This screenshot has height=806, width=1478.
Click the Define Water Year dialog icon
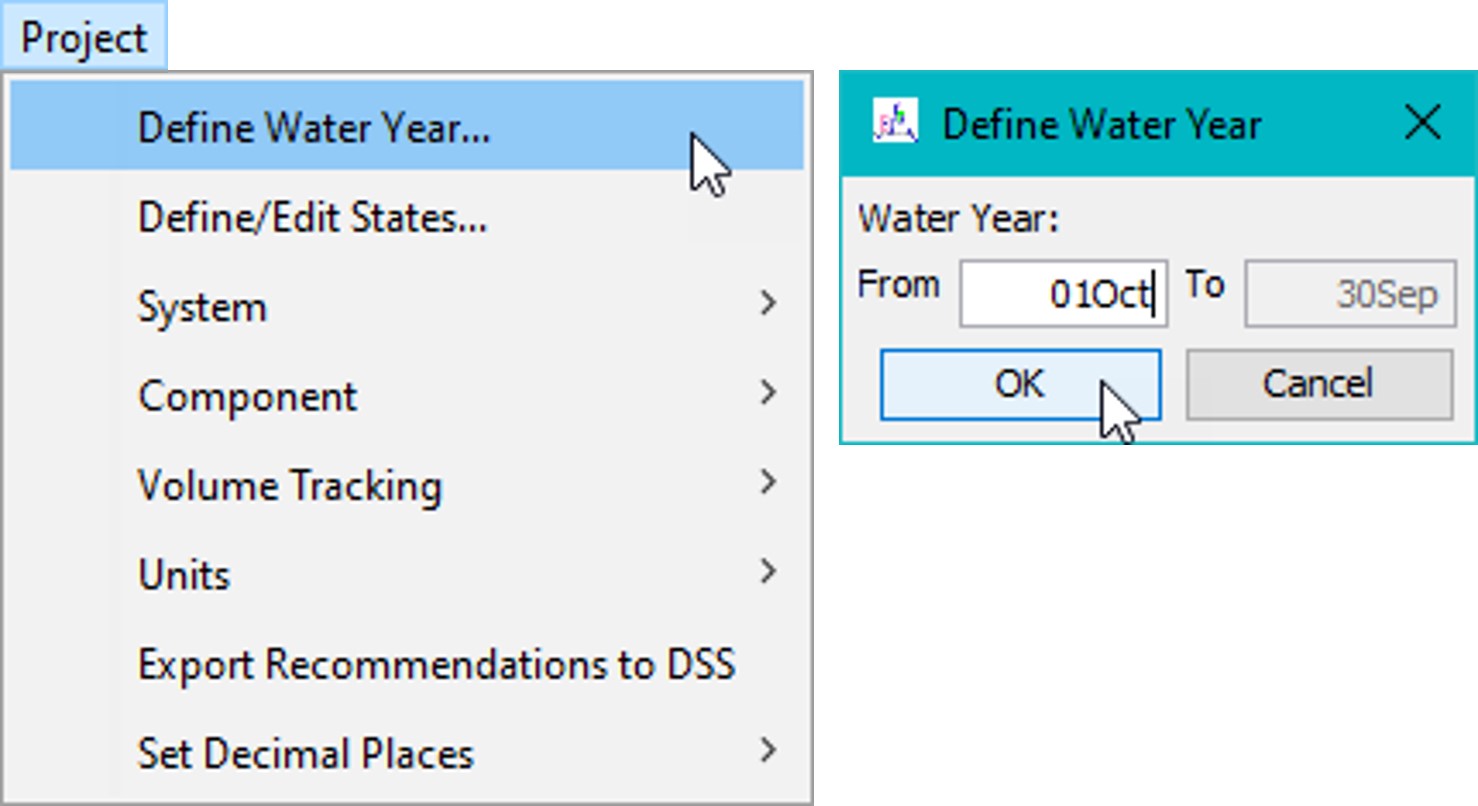click(895, 124)
